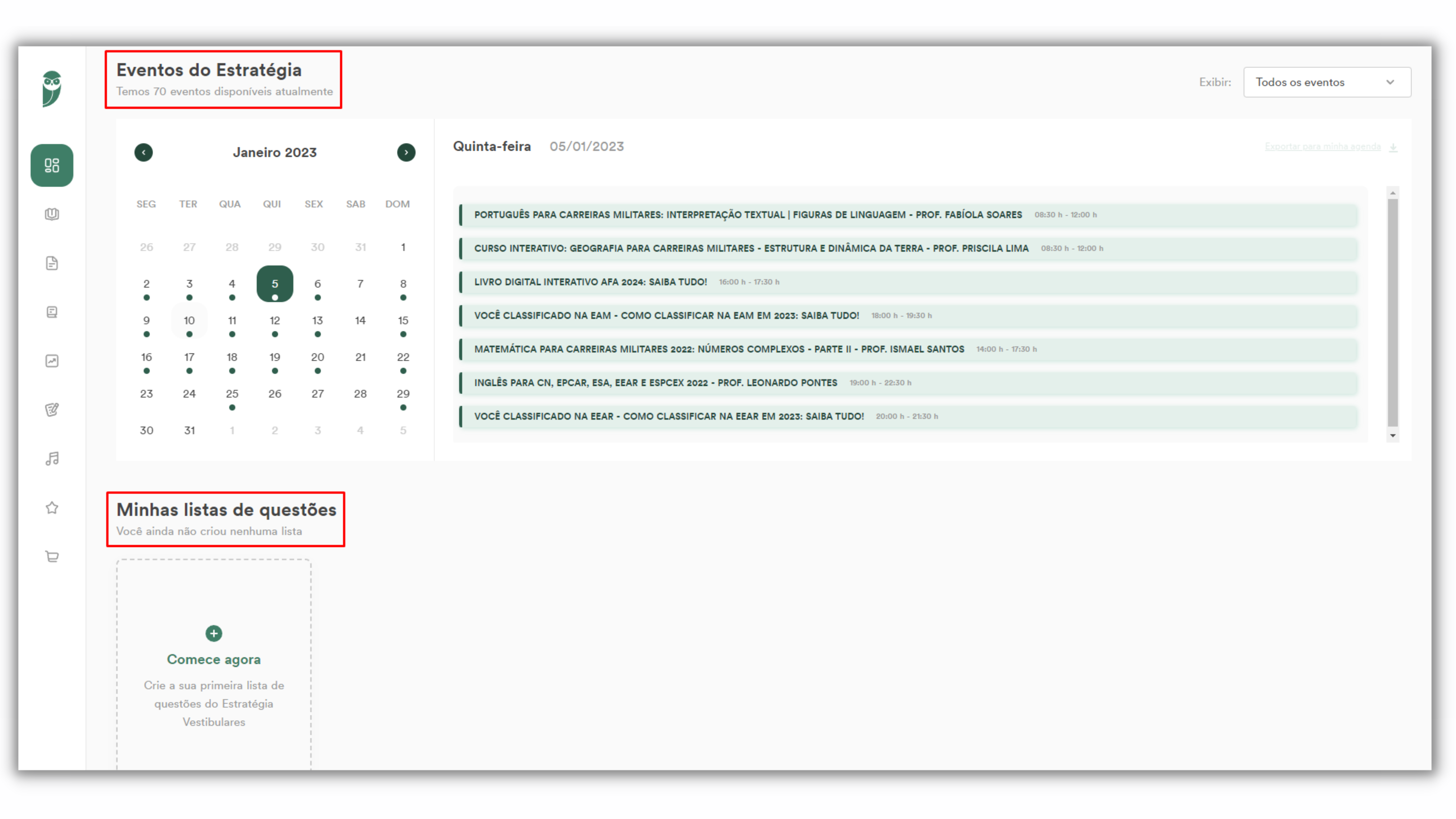Select January 25 on the calendar
Viewport: 1456px width, 819px height.
click(232, 394)
